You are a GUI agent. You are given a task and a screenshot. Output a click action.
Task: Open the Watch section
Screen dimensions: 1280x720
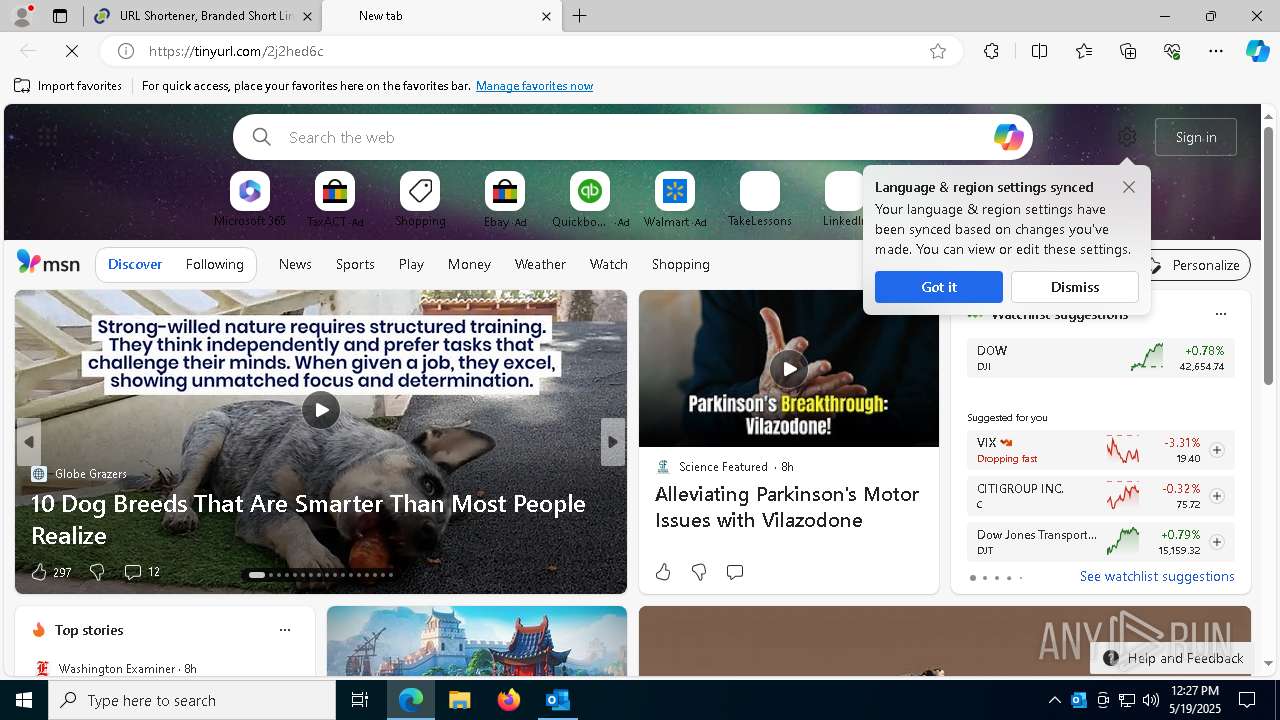point(609,264)
